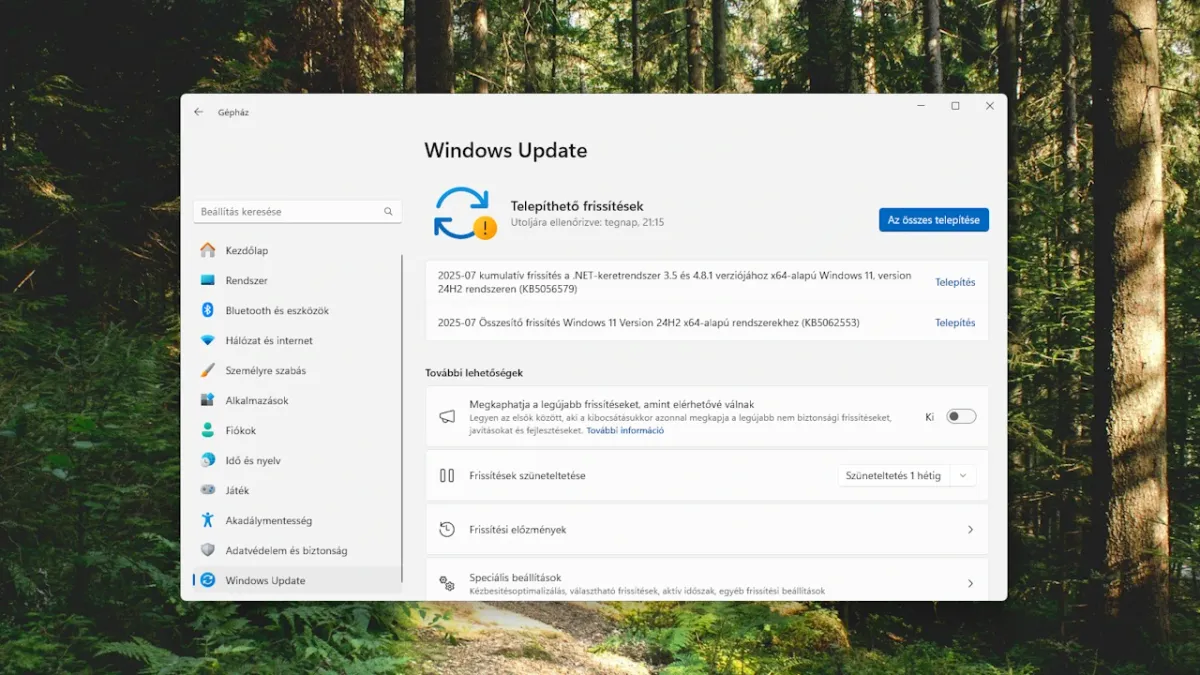
Task: Click the Frissítések szüneteltetése label
Action: [x=527, y=476]
